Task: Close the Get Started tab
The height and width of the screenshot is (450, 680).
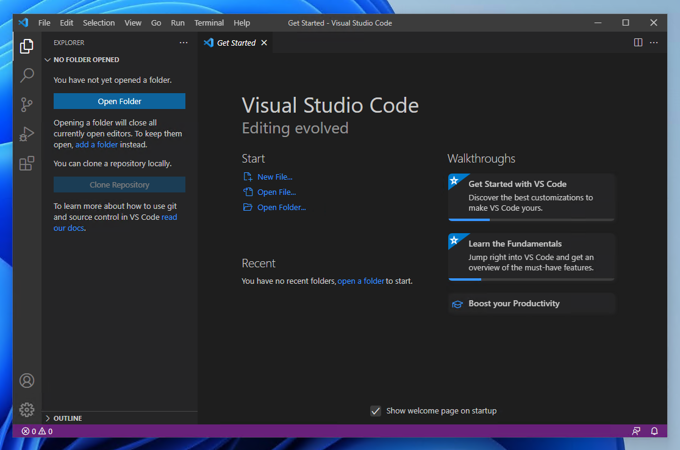Action: click(264, 43)
